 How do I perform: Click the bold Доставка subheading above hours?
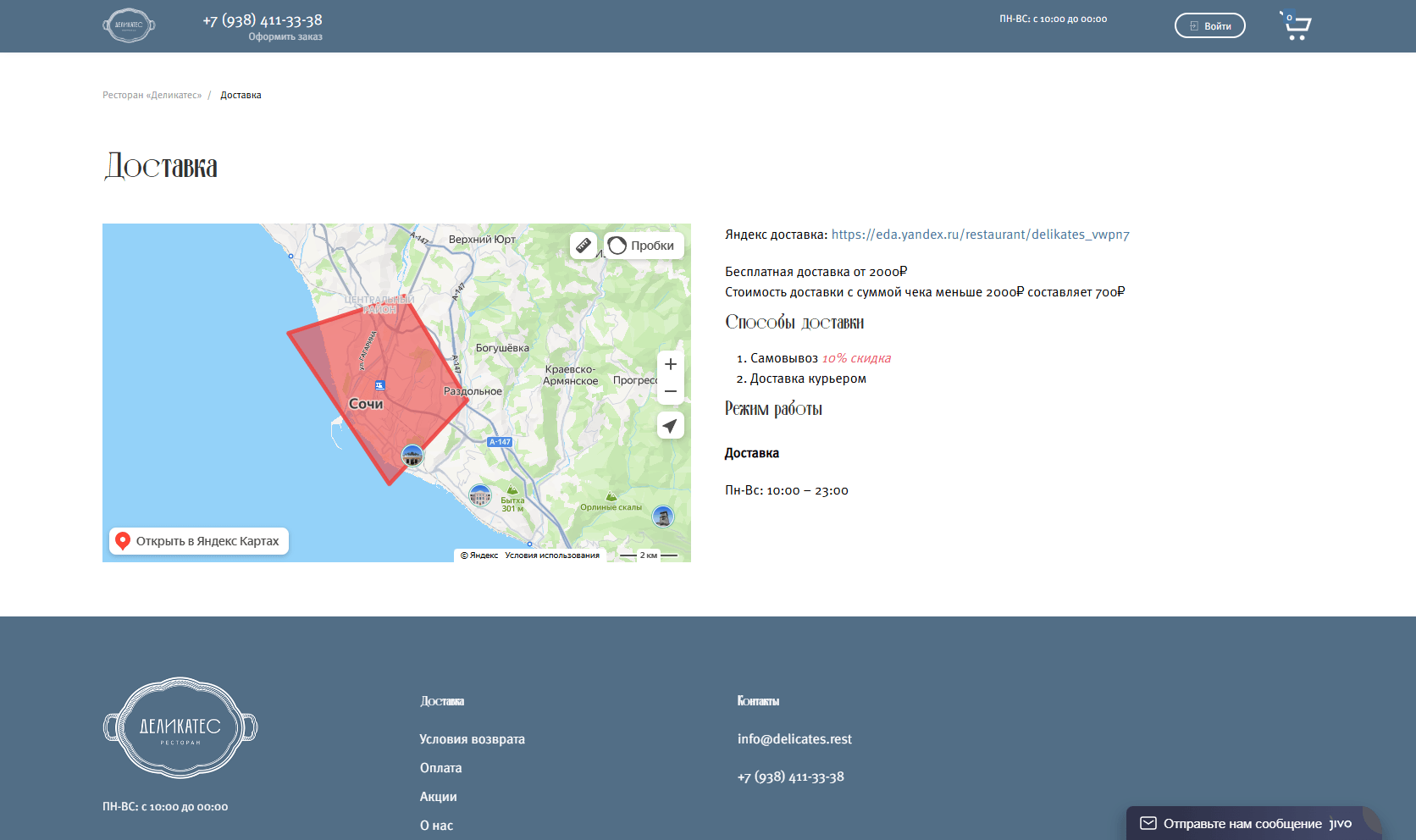752,453
